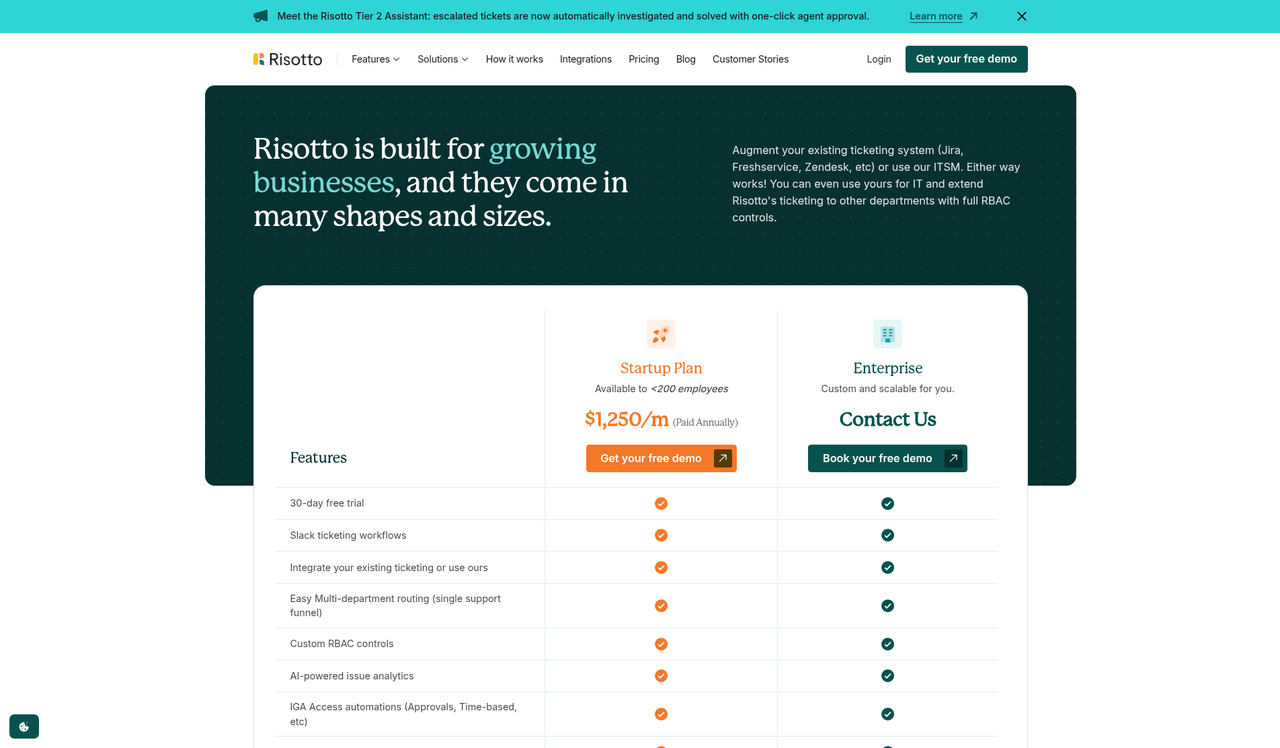Screen dimensions: 1280x748
Task: Open the Learn more link in the banner
Action: [x=936, y=16]
